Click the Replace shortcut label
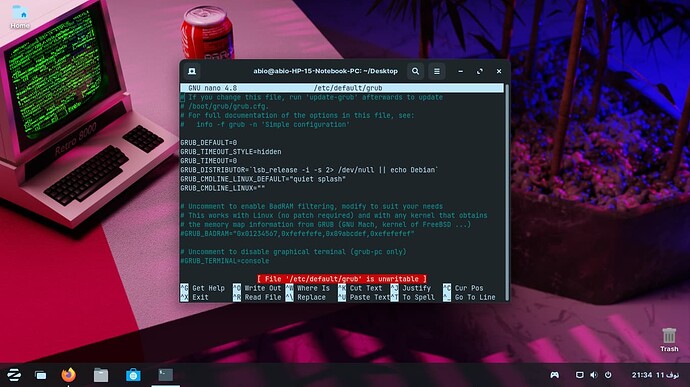The height and width of the screenshot is (387, 690). (311, 298)
